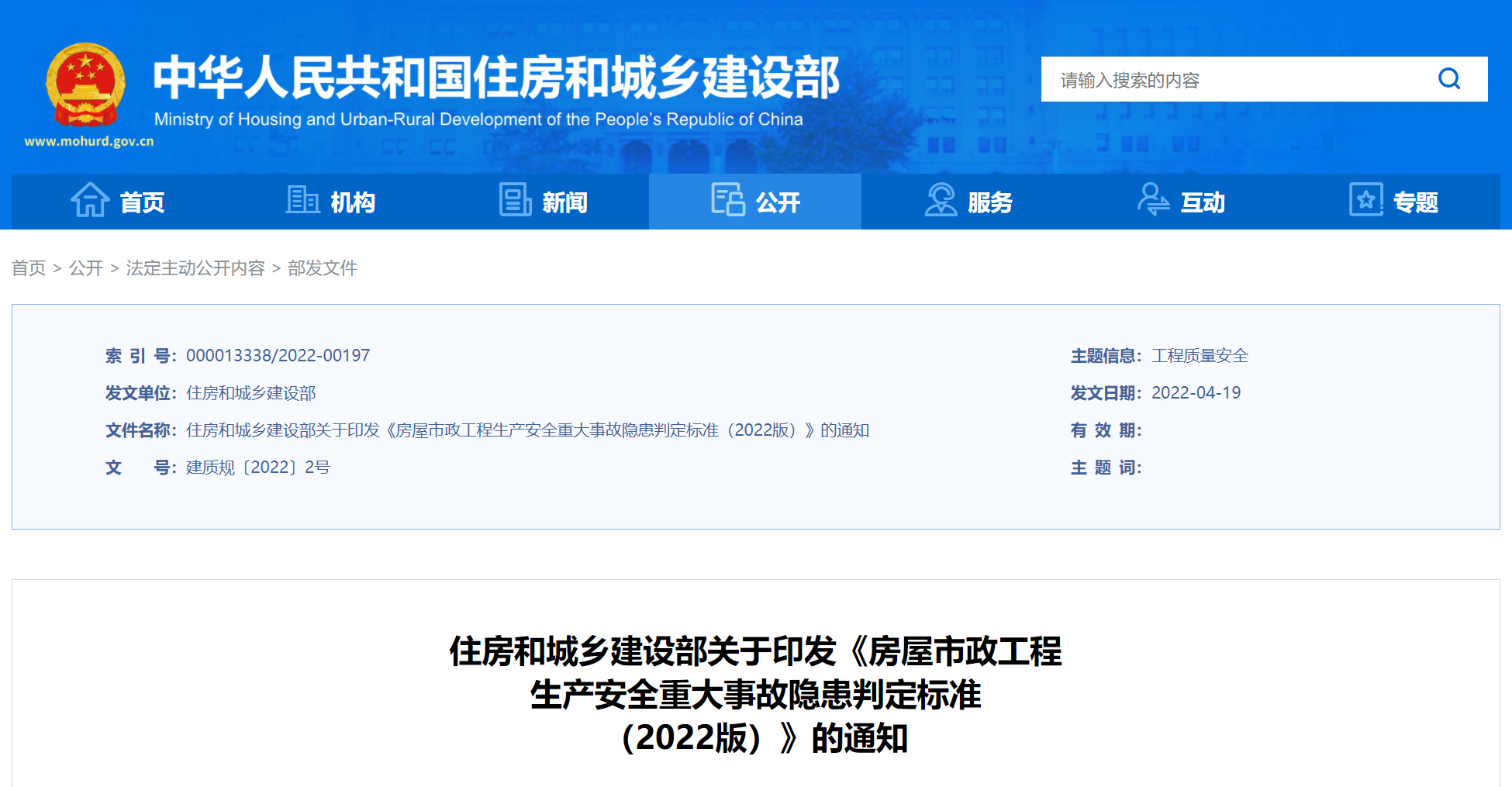
Task: Click topic value 工程质量安全
Action: 1200,356
